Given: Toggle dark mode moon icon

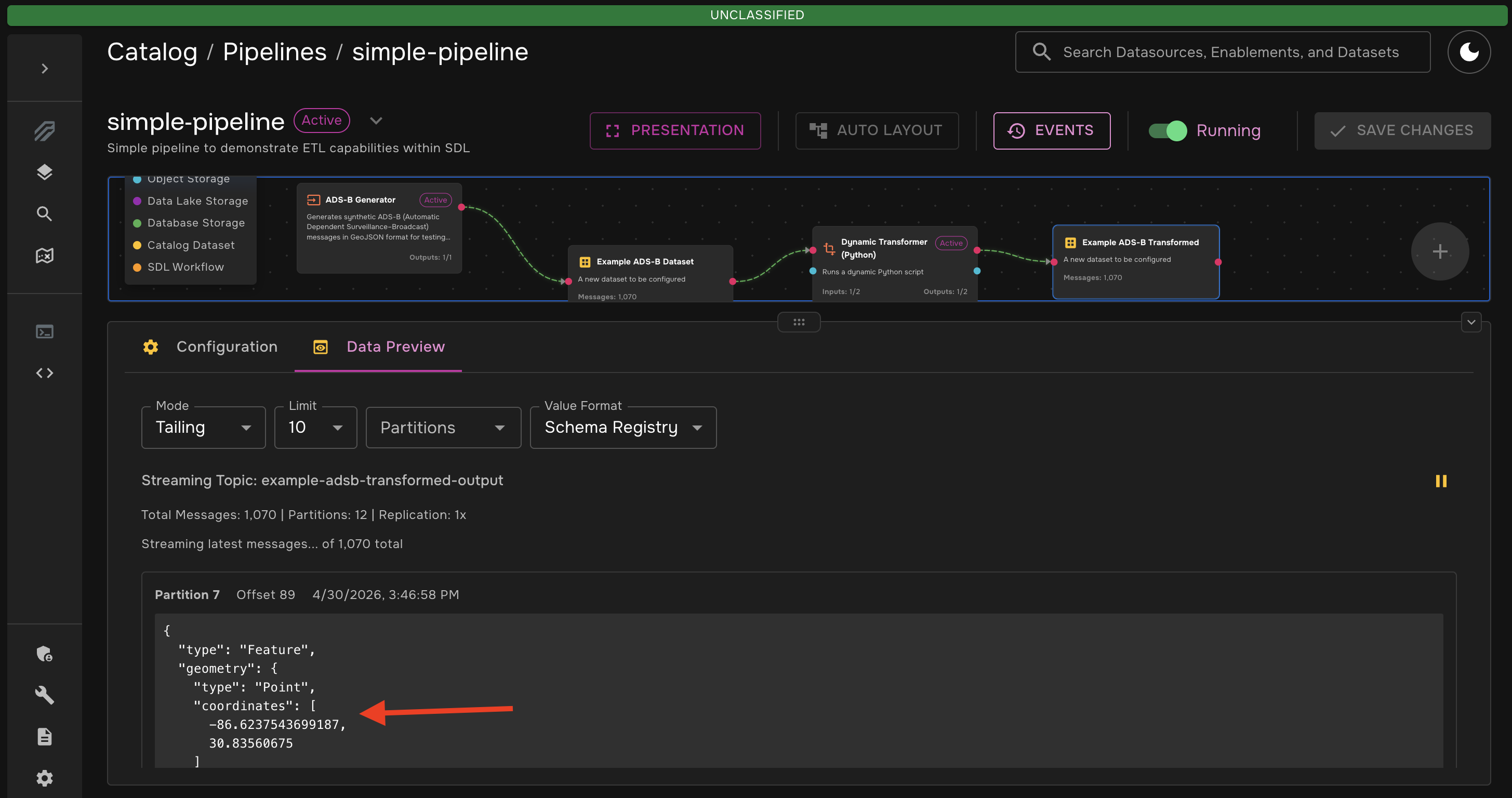Looking at the screenshot, I should [1468, 52].
